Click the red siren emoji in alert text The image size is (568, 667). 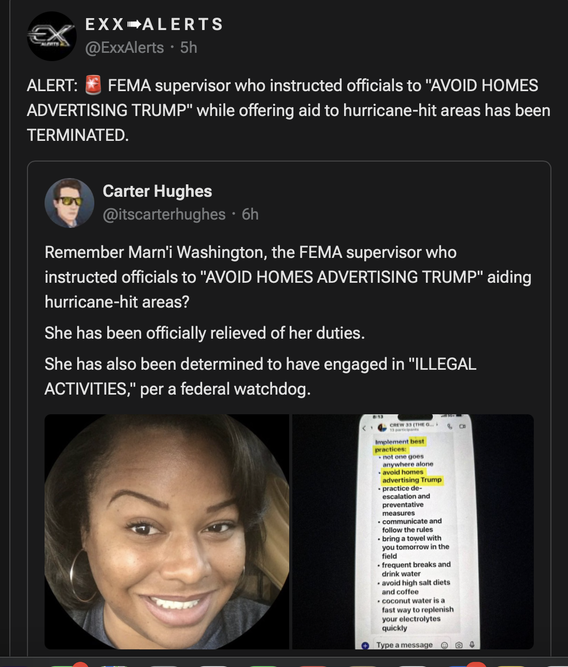93,85
